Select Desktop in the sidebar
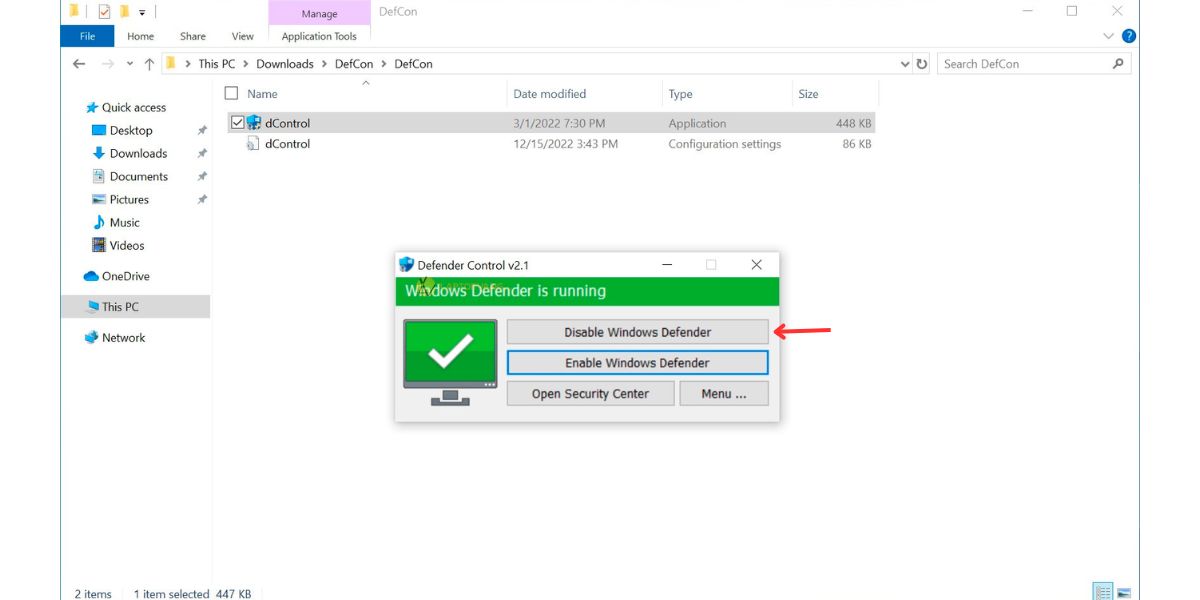This screenshot has width=1200, height=600. (131, 130)
